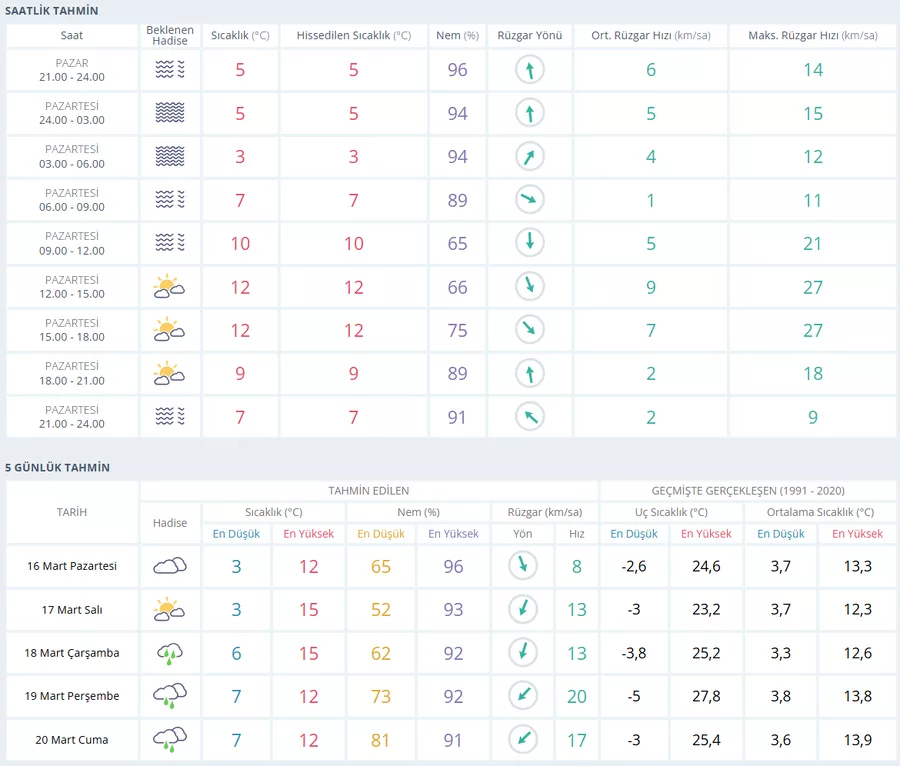Screen dimensions: 900x766
Task: Select the rain icon for 18 Mart Çarşamba
Action: [170, 653]
